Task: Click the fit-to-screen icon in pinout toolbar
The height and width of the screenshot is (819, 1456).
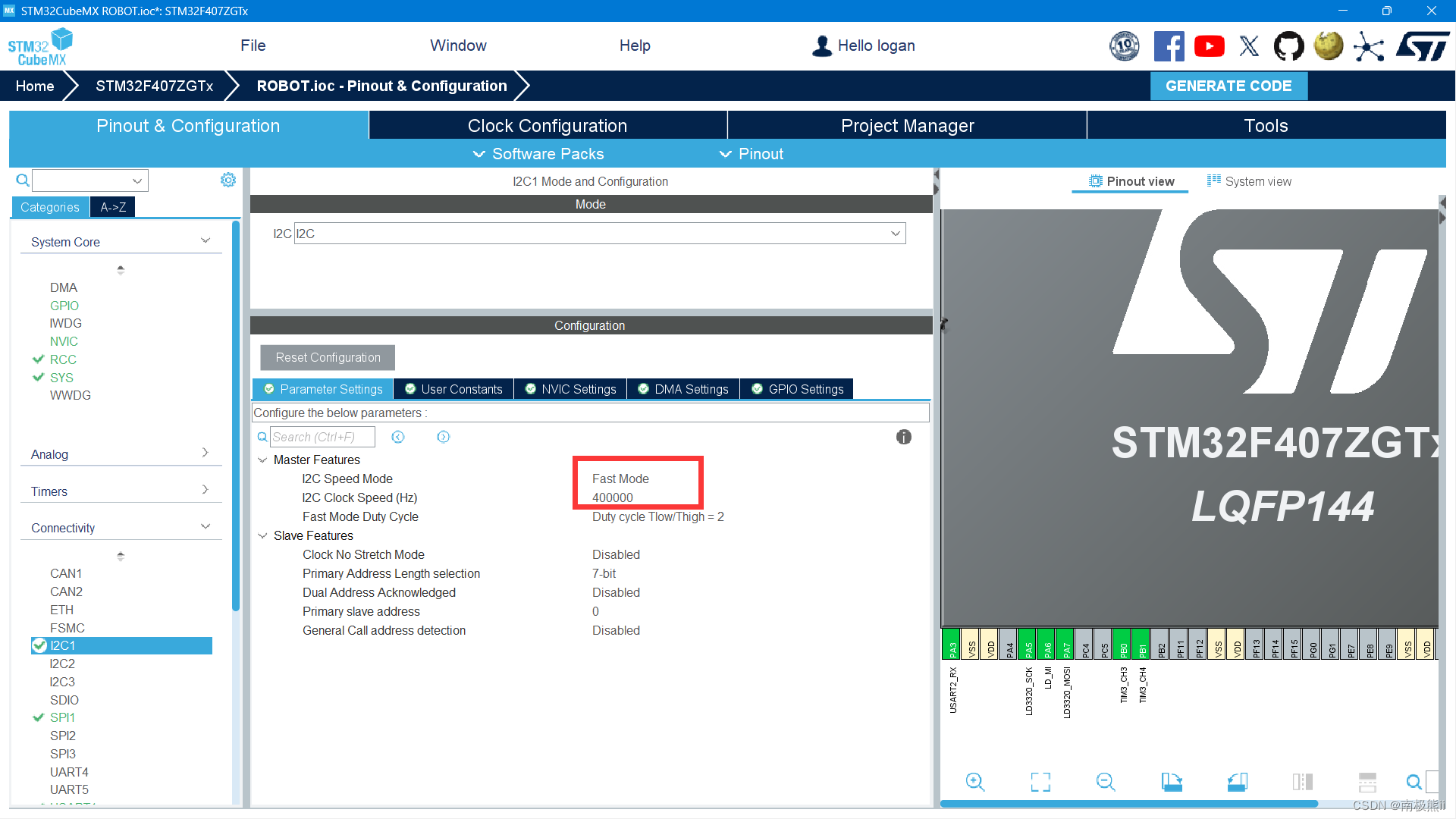Action: [x=1040, y=782]
